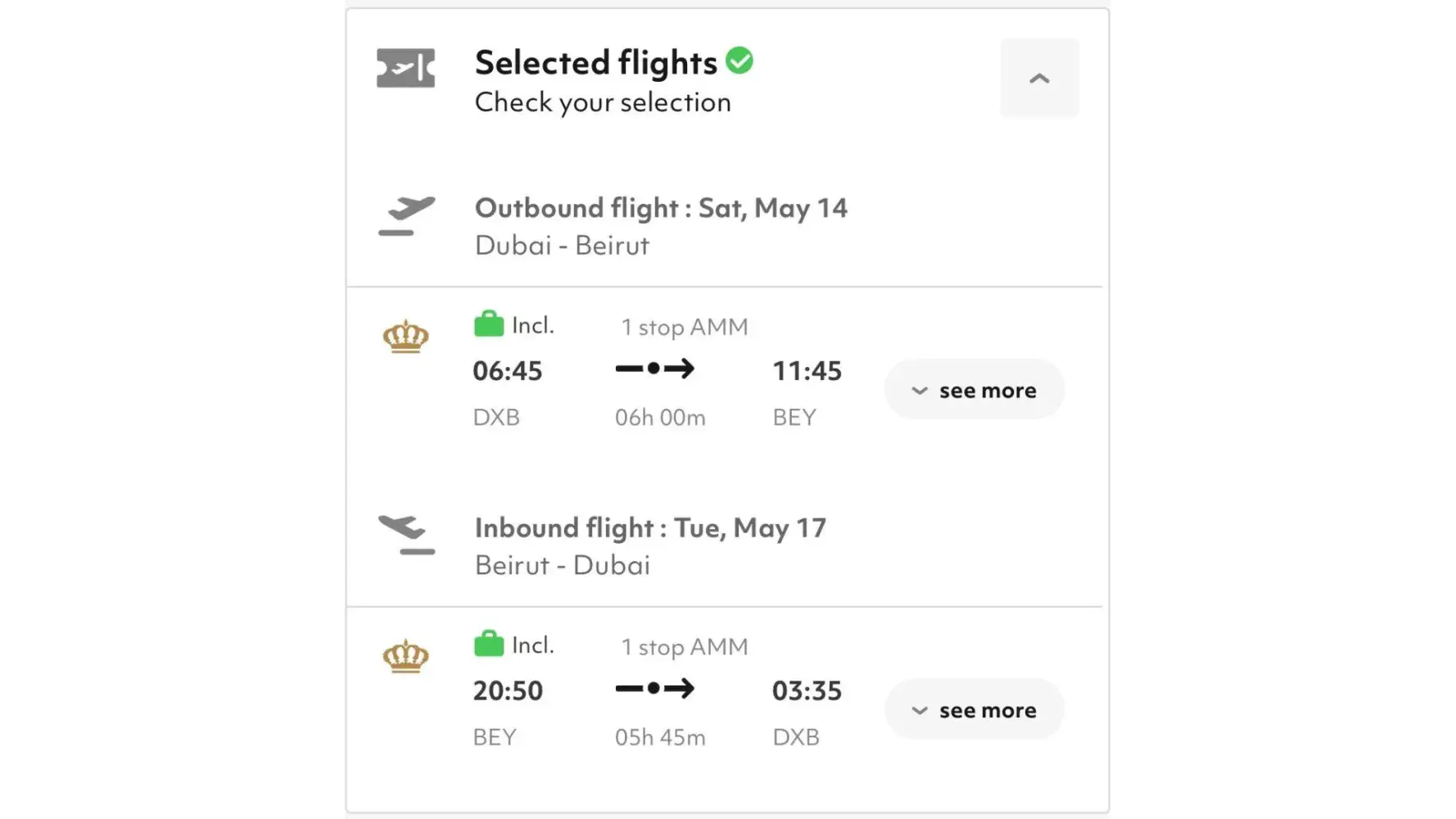Click the Selected flights heading
The image size is (1456, 819).
point(595,62)
